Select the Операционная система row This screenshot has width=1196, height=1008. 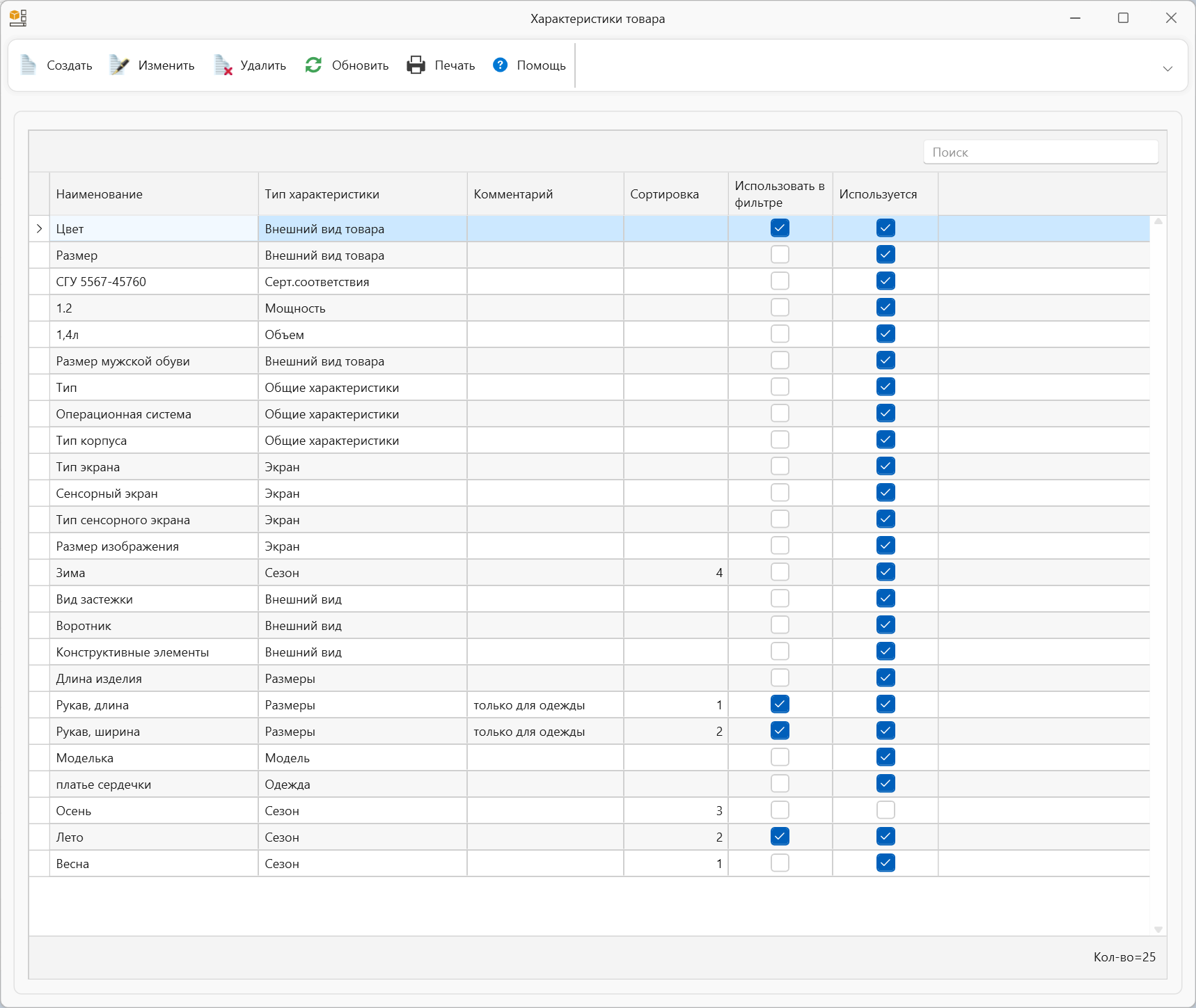click(589, 414)
